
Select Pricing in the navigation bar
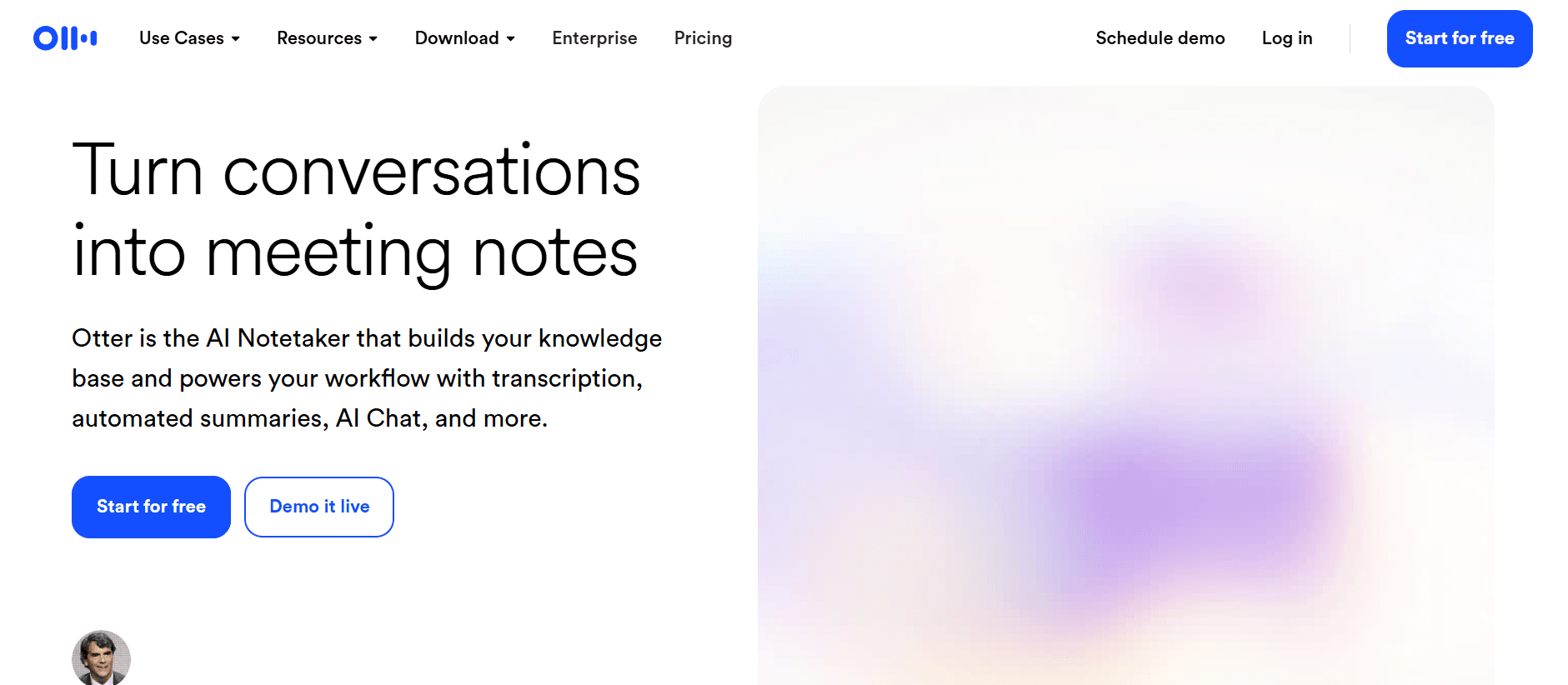[x=703, y=38]
